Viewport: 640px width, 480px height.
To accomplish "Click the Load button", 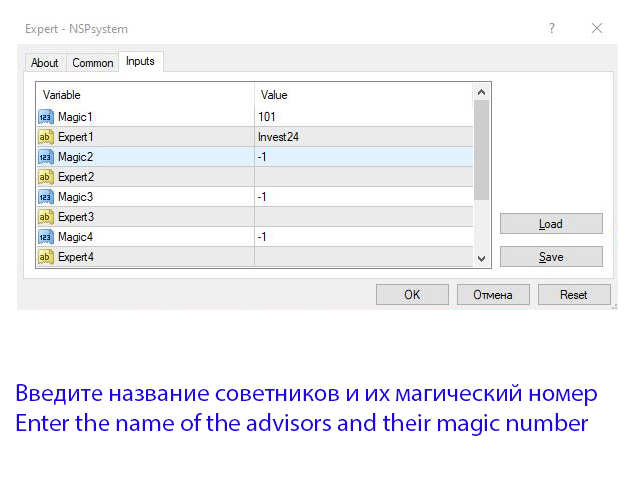I will pyautogui.click(x=551, y=224).
